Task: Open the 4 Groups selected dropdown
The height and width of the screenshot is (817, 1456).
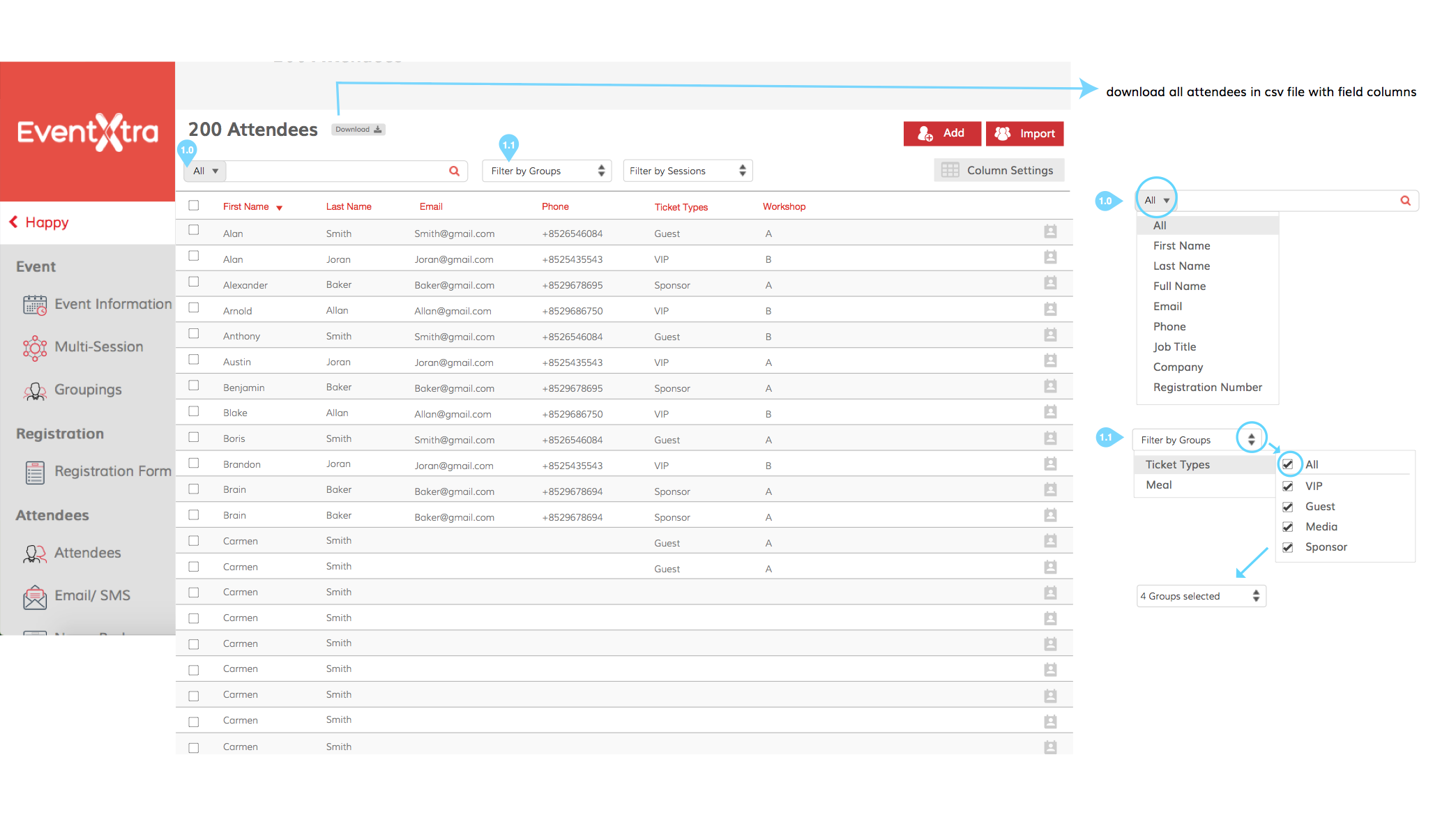Action: pos(1201,596)
